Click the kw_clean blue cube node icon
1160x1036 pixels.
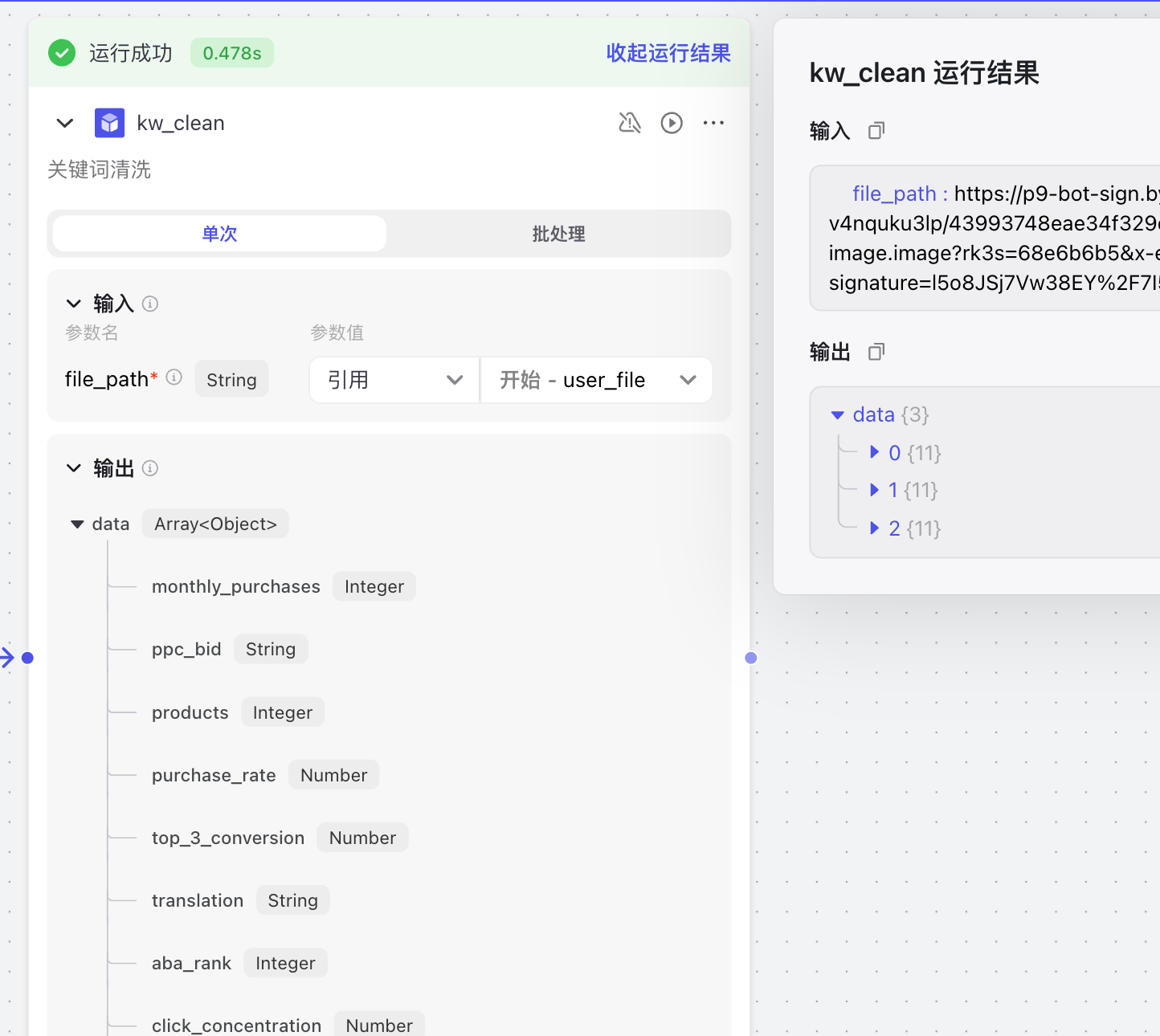pos(109,123)
